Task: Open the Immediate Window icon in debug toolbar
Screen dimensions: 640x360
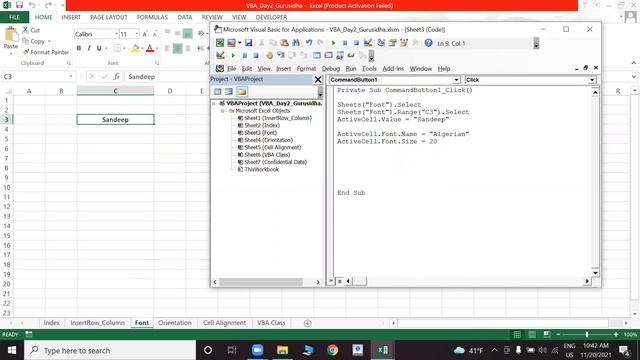Action: [x=328, y=56]
